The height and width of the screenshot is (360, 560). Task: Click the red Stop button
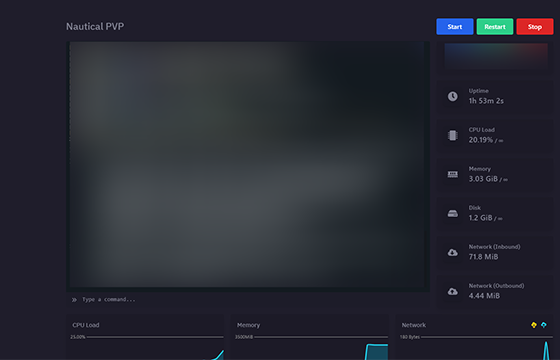point(535,27)
